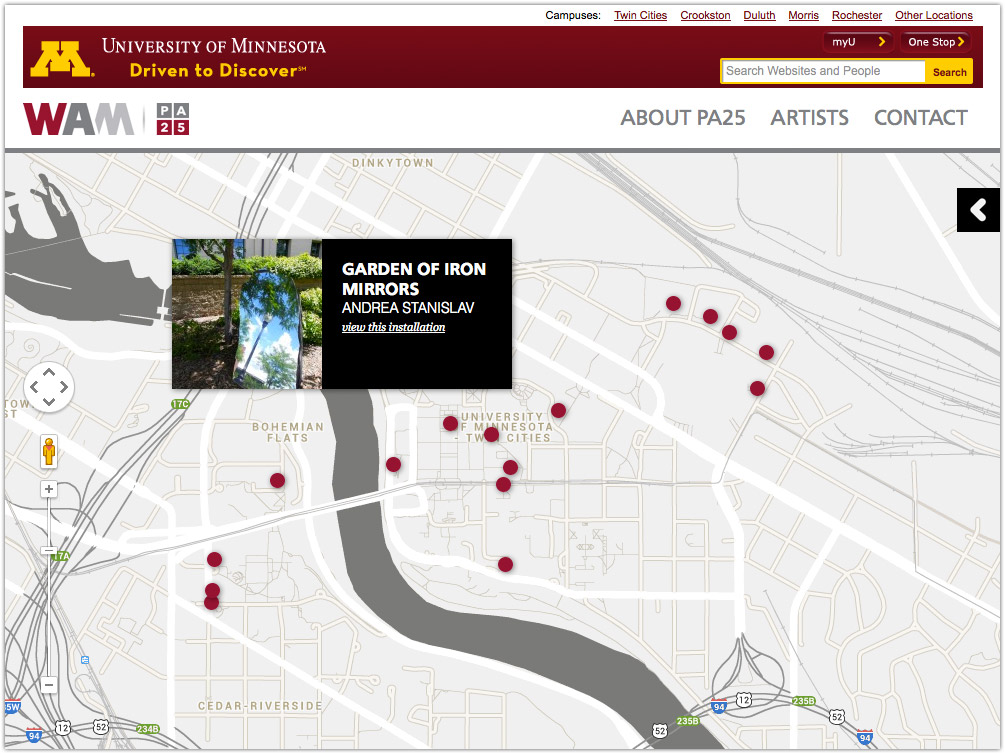Open the Duluth campus link
Screen dimensions: 1005x754
coord(759,15)
